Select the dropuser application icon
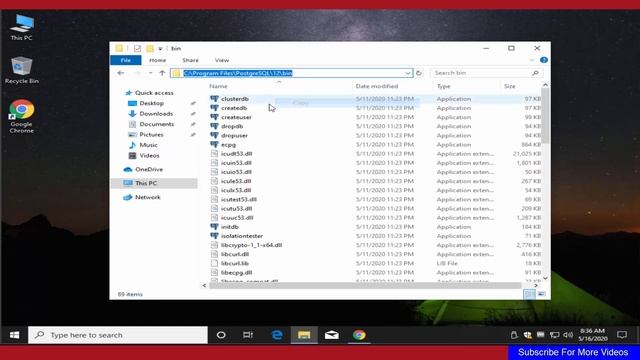Viewport: 640px width, 360px height. 214,135
